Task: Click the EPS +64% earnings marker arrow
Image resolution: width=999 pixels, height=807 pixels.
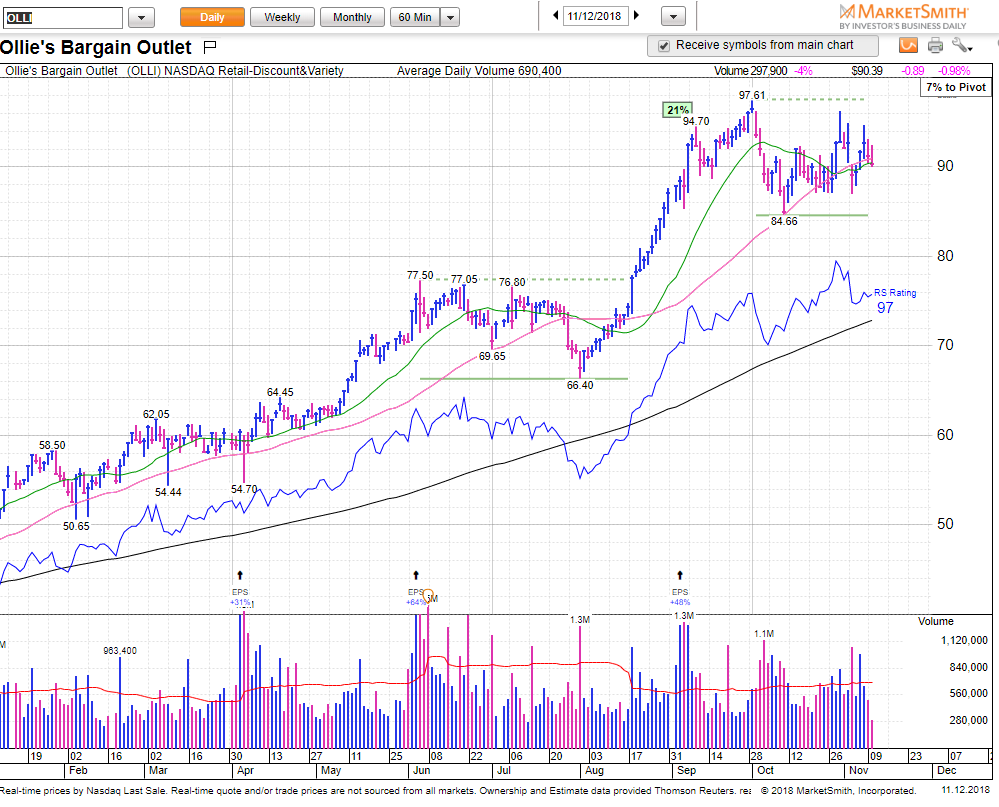Action: [416, 576]
